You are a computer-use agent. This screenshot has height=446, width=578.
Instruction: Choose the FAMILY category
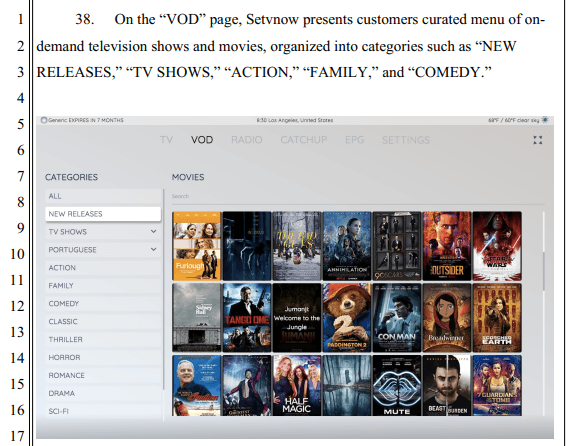click(103, 286)
